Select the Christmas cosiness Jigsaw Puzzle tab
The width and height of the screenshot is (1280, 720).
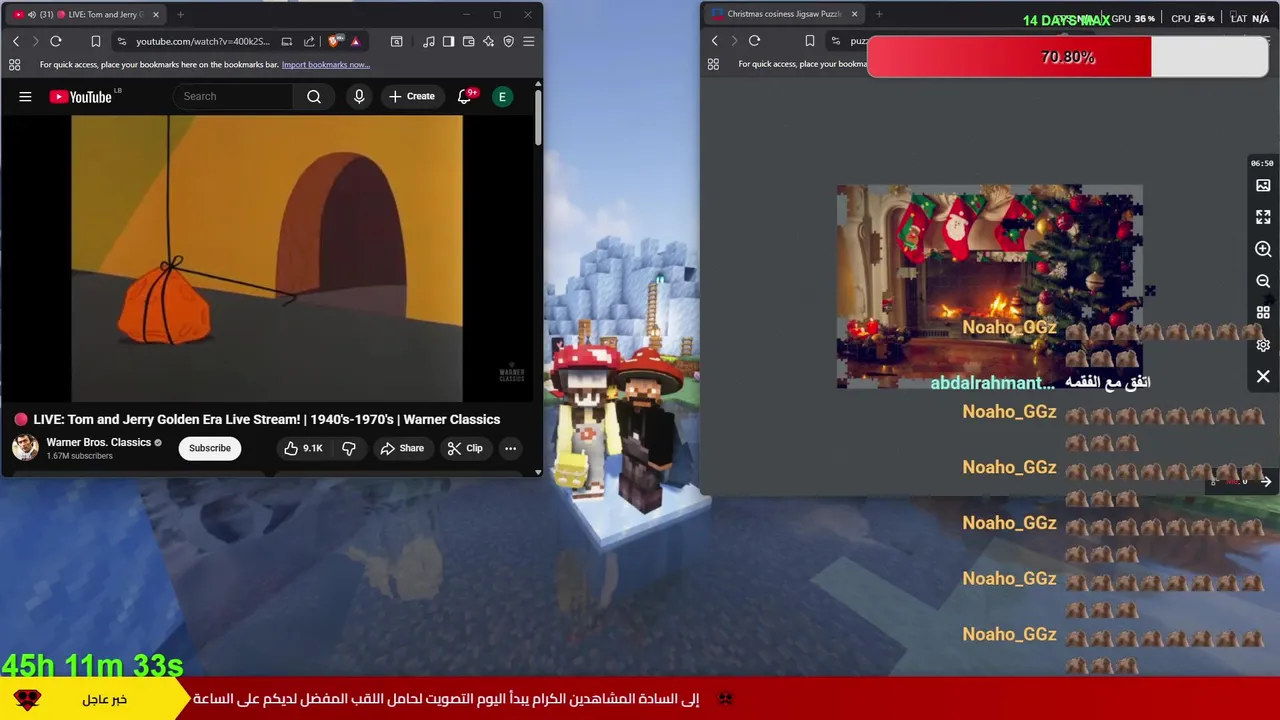tap(784, 14)
